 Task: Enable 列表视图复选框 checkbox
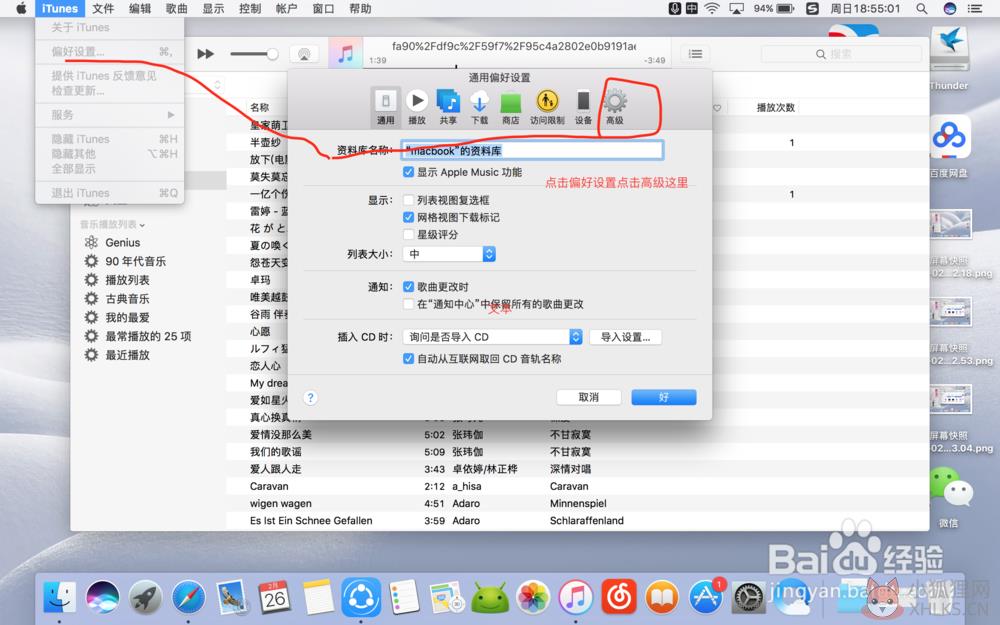(x=408, y=200)
